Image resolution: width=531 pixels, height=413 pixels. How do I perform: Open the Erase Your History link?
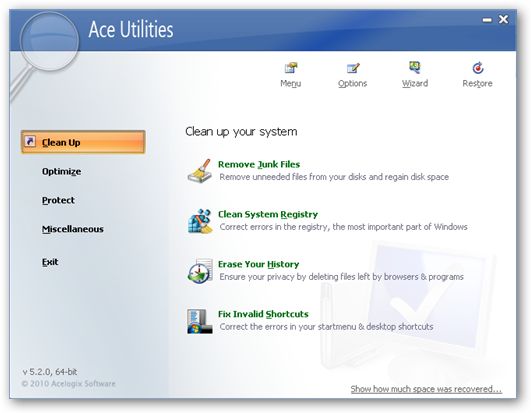point(258,264)
